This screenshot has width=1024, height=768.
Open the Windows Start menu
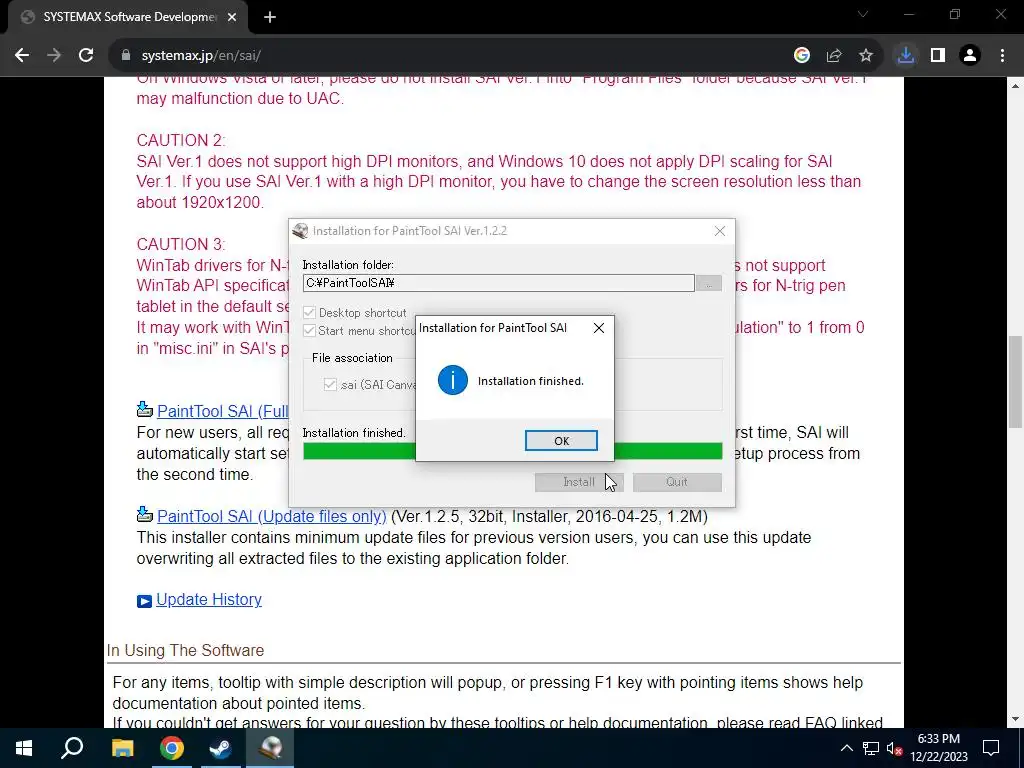[x=24, y=748]
